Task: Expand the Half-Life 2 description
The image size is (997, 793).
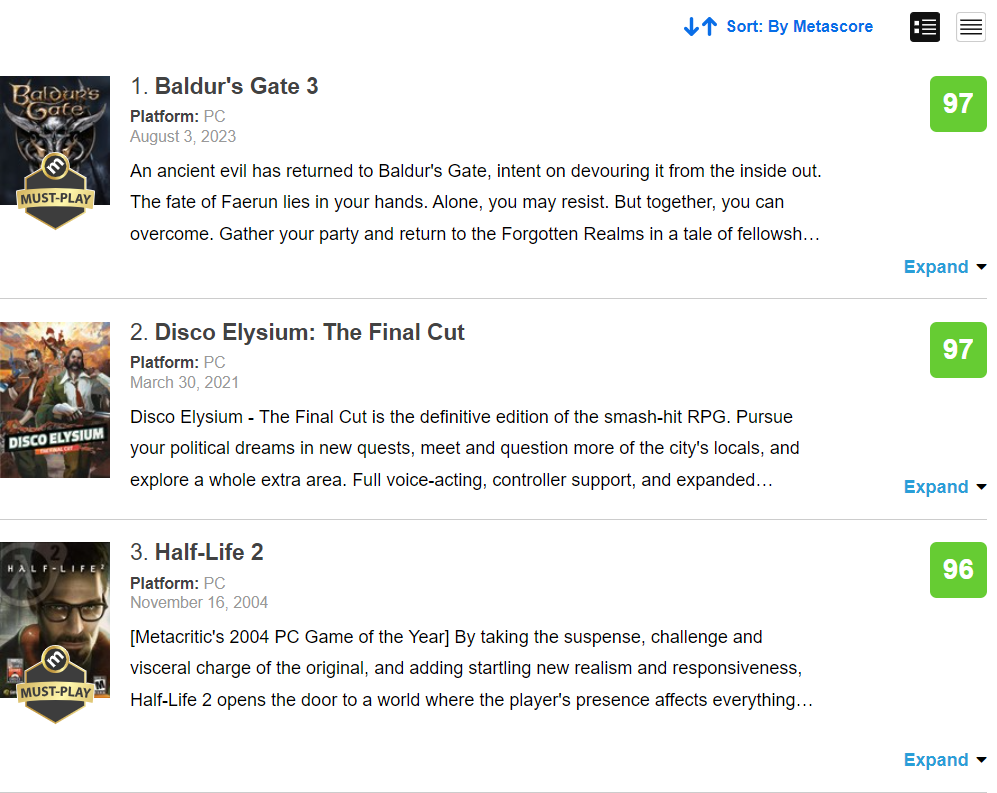Action: coord(944,760)
